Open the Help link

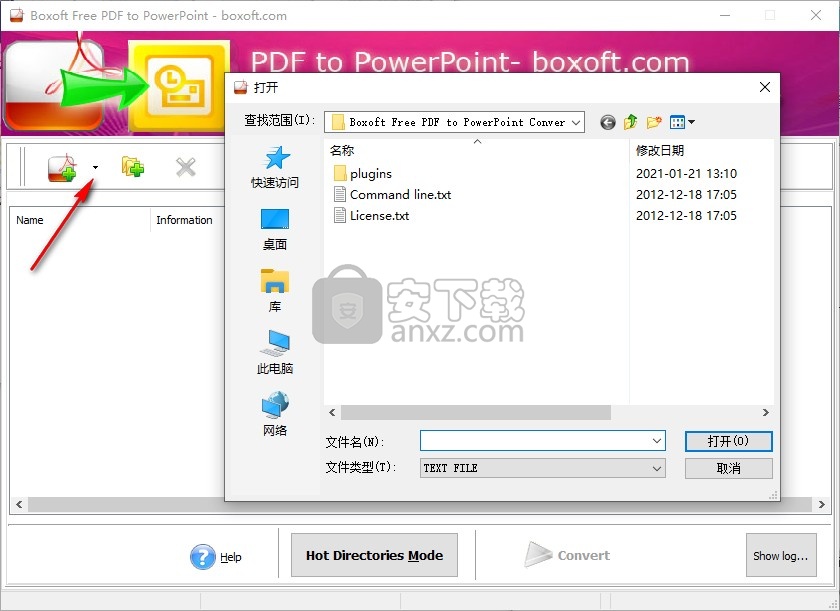(x=231, y=557)
